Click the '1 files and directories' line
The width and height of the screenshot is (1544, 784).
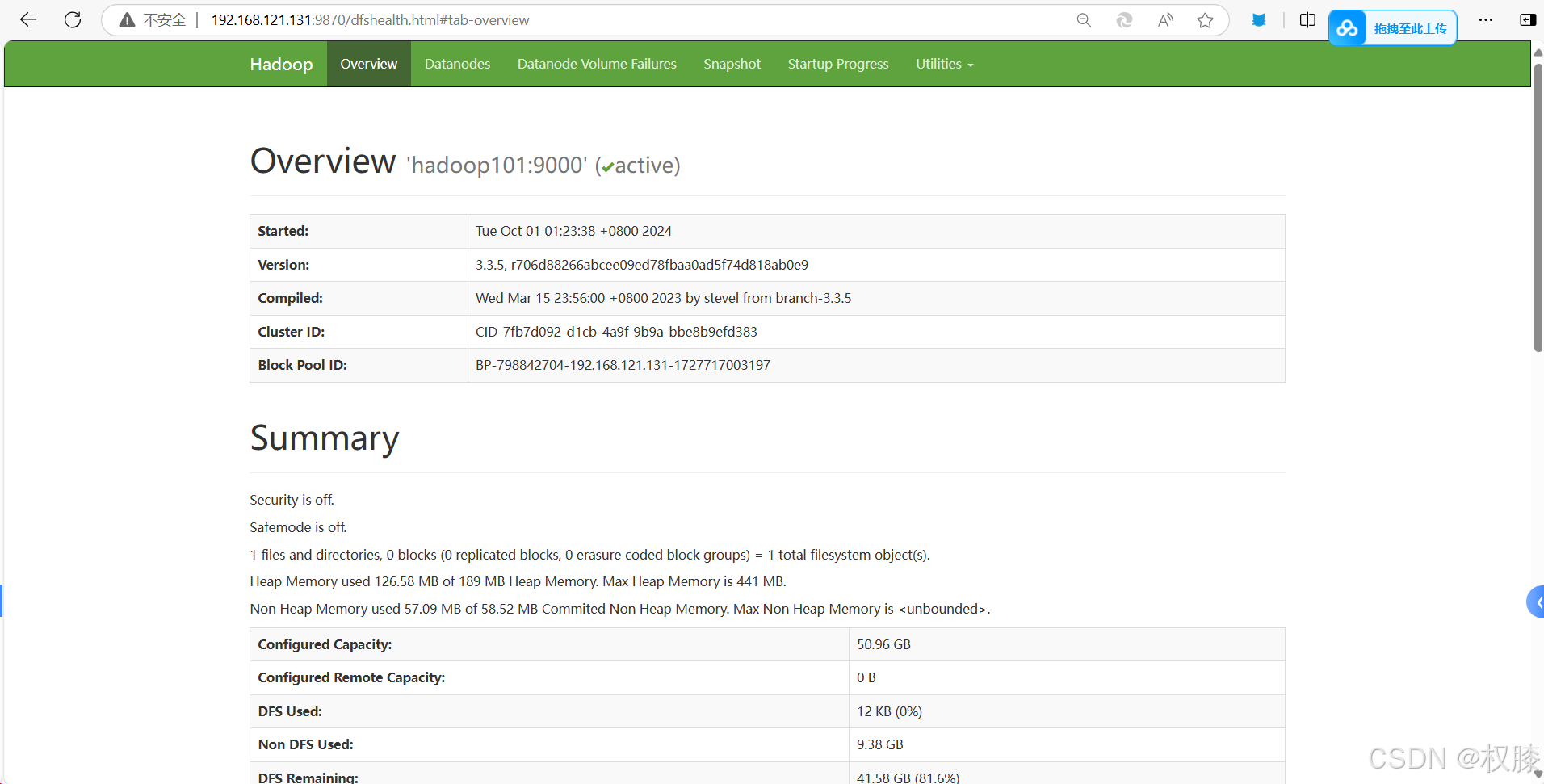(589, 555)
